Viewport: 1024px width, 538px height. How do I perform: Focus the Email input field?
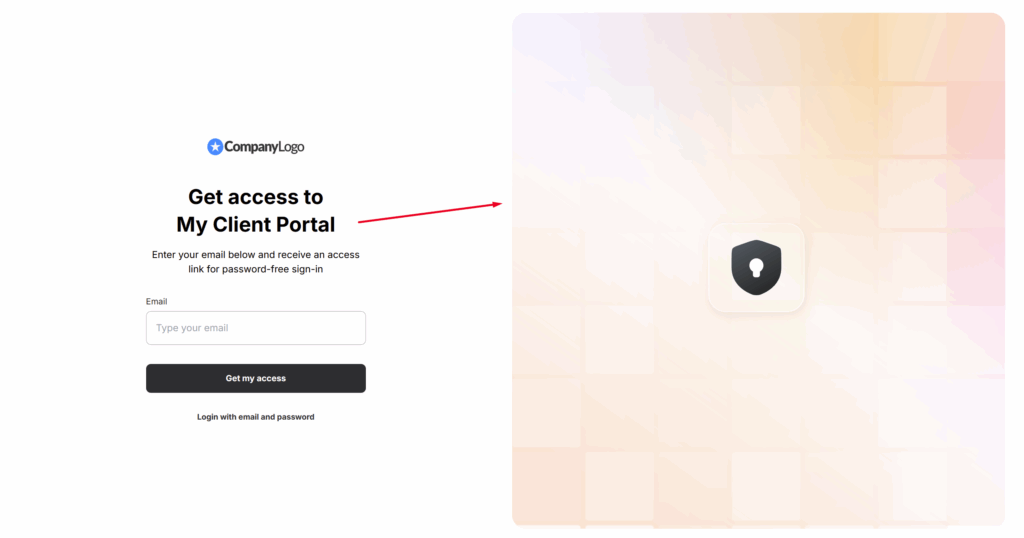coord(256,328)
